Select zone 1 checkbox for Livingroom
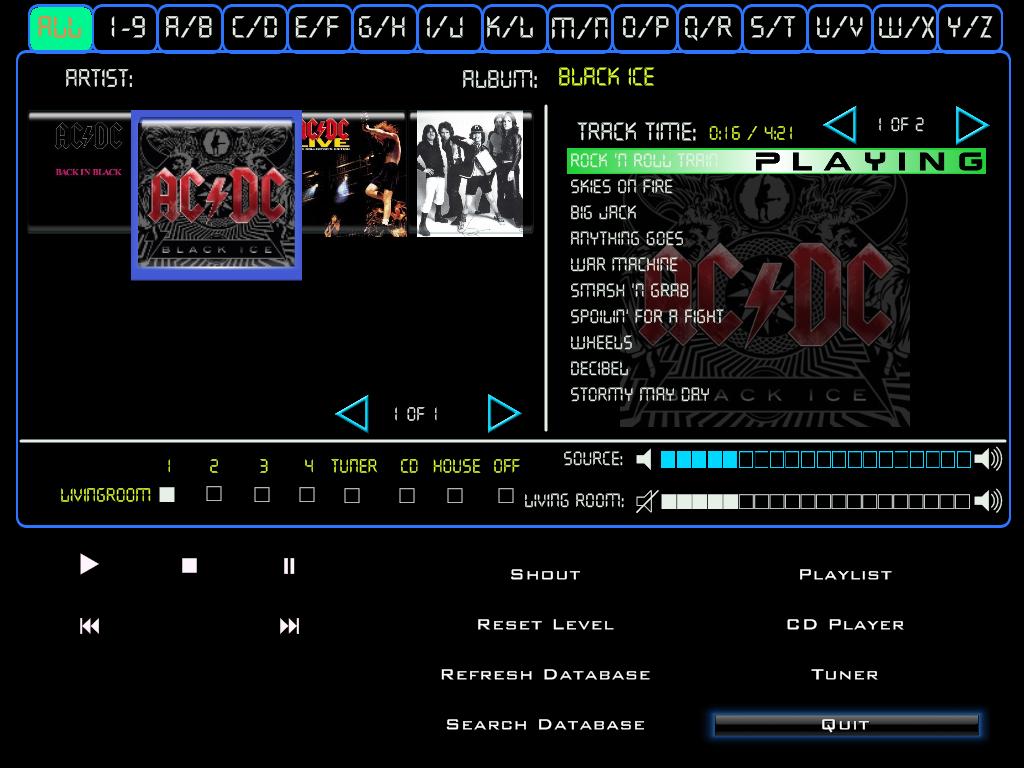 [x=167, y=495]
